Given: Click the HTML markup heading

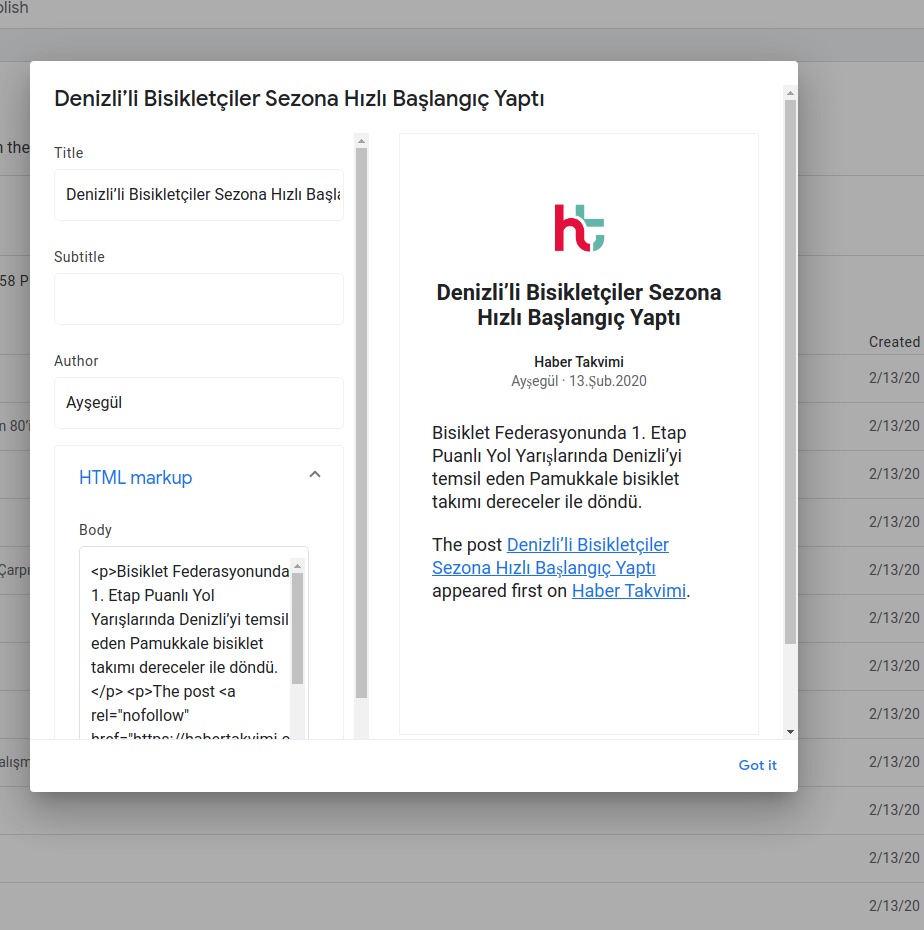Looking at the screenshot, I should 135,477.
